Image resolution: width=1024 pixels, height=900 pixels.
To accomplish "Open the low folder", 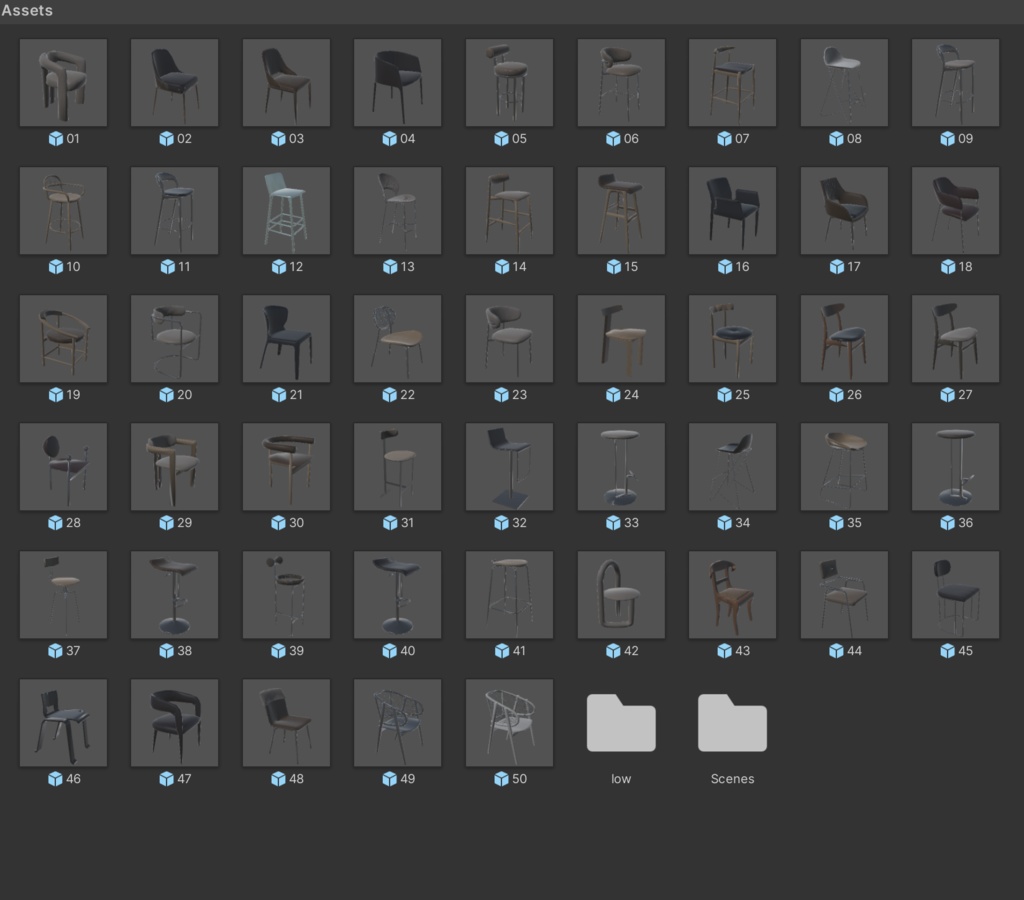I will (621, 722).
